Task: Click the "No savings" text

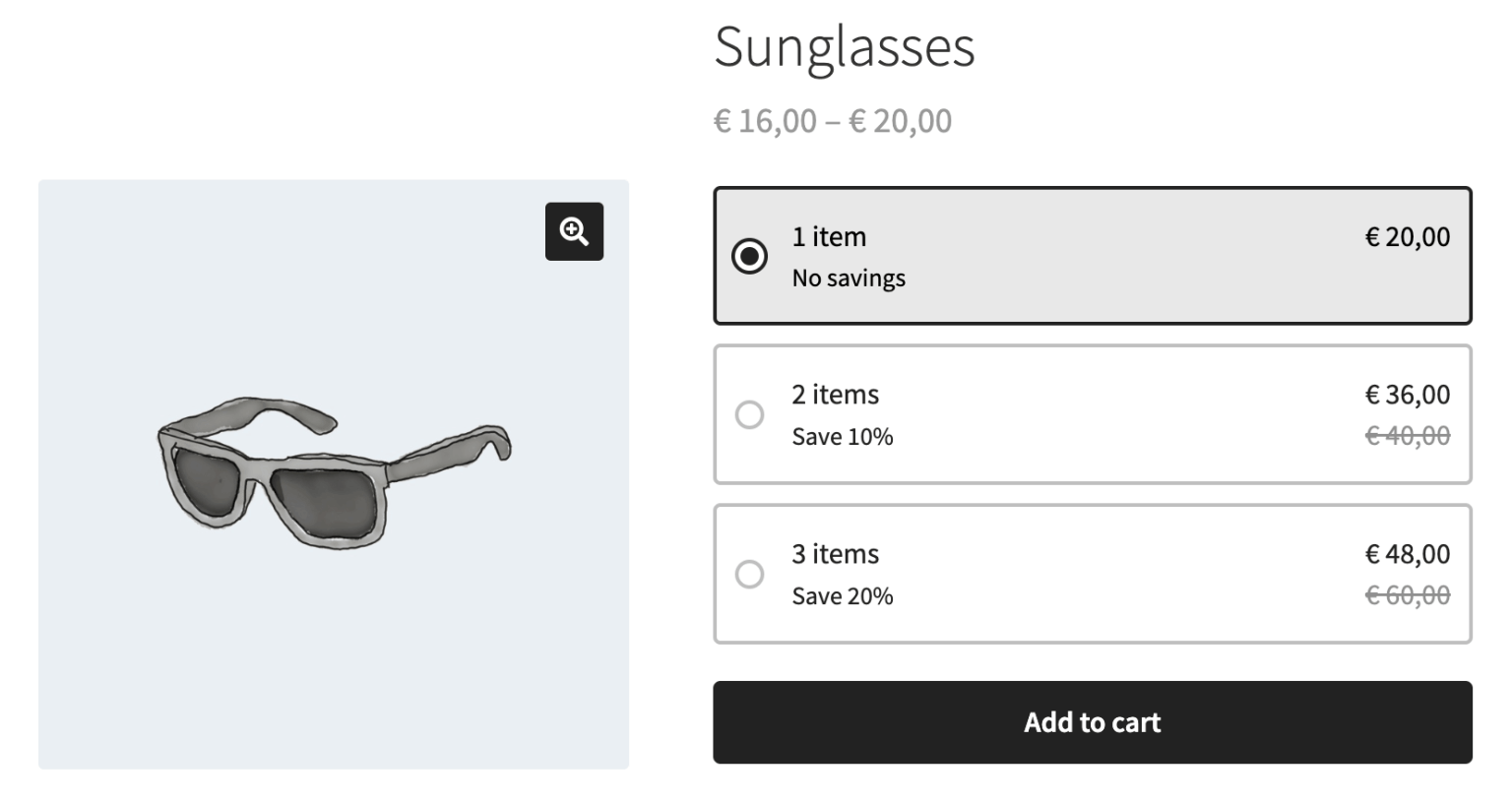Action: 848,278
